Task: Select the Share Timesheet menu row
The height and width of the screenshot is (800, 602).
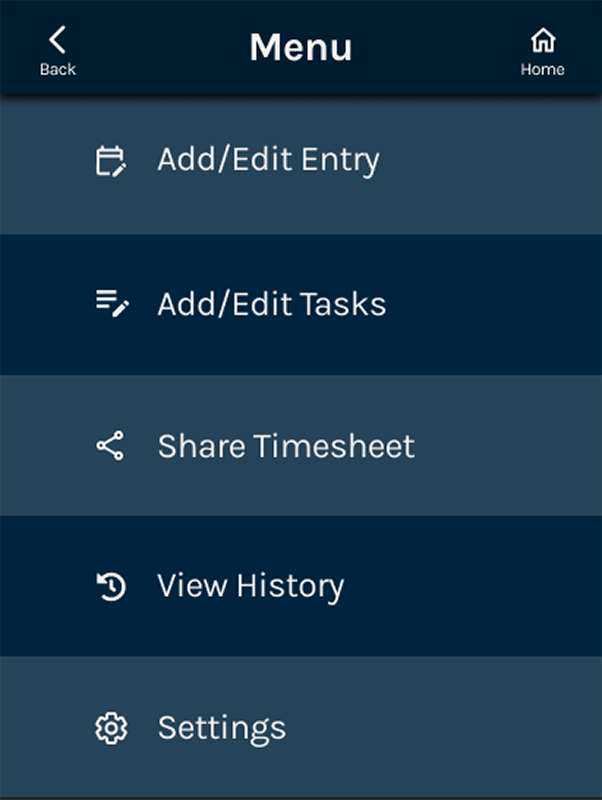Action: pyautogui.click(x=300, y=446)
